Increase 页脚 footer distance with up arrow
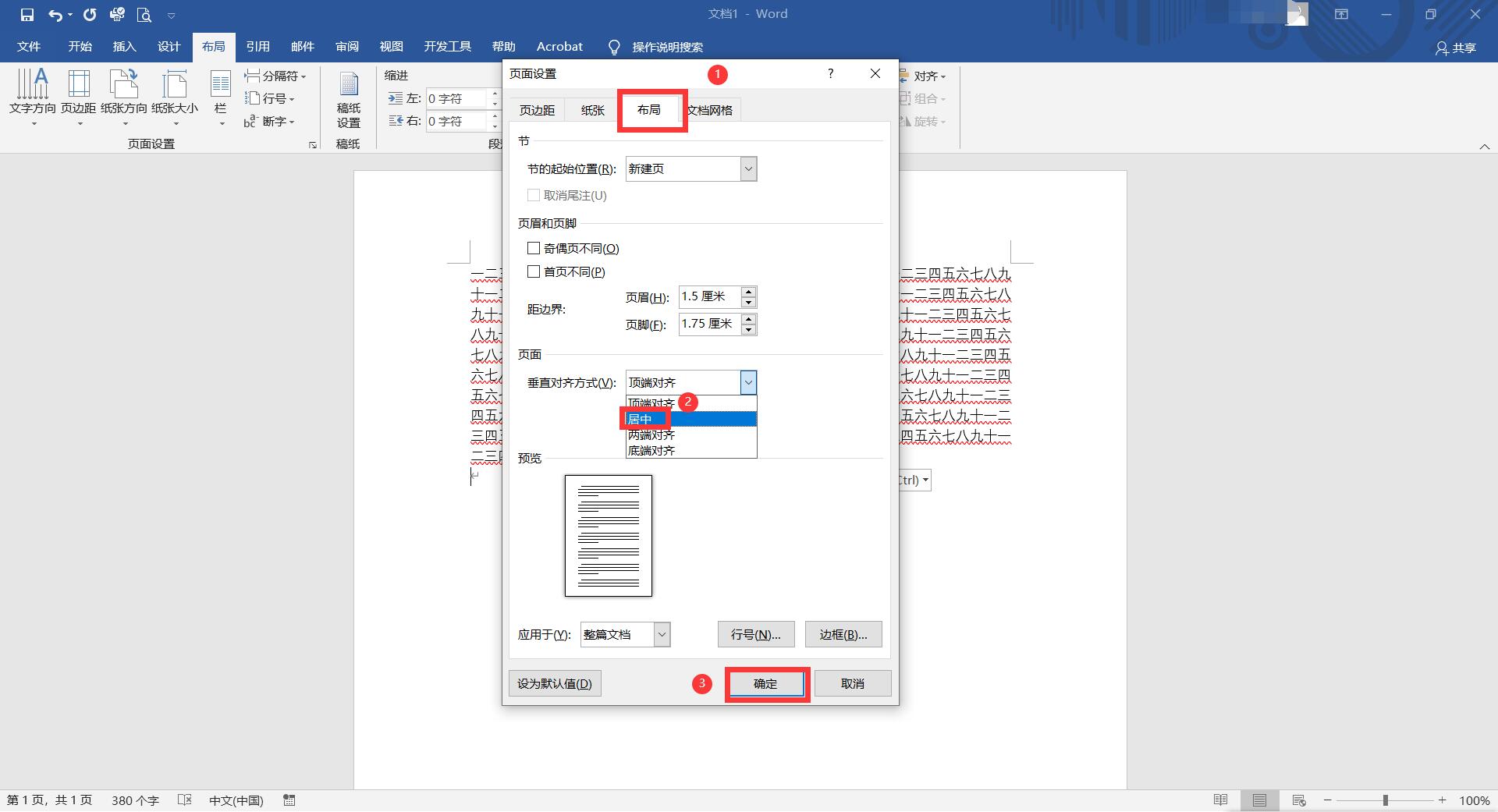The image size is (1498, 812). click(749, 319)
